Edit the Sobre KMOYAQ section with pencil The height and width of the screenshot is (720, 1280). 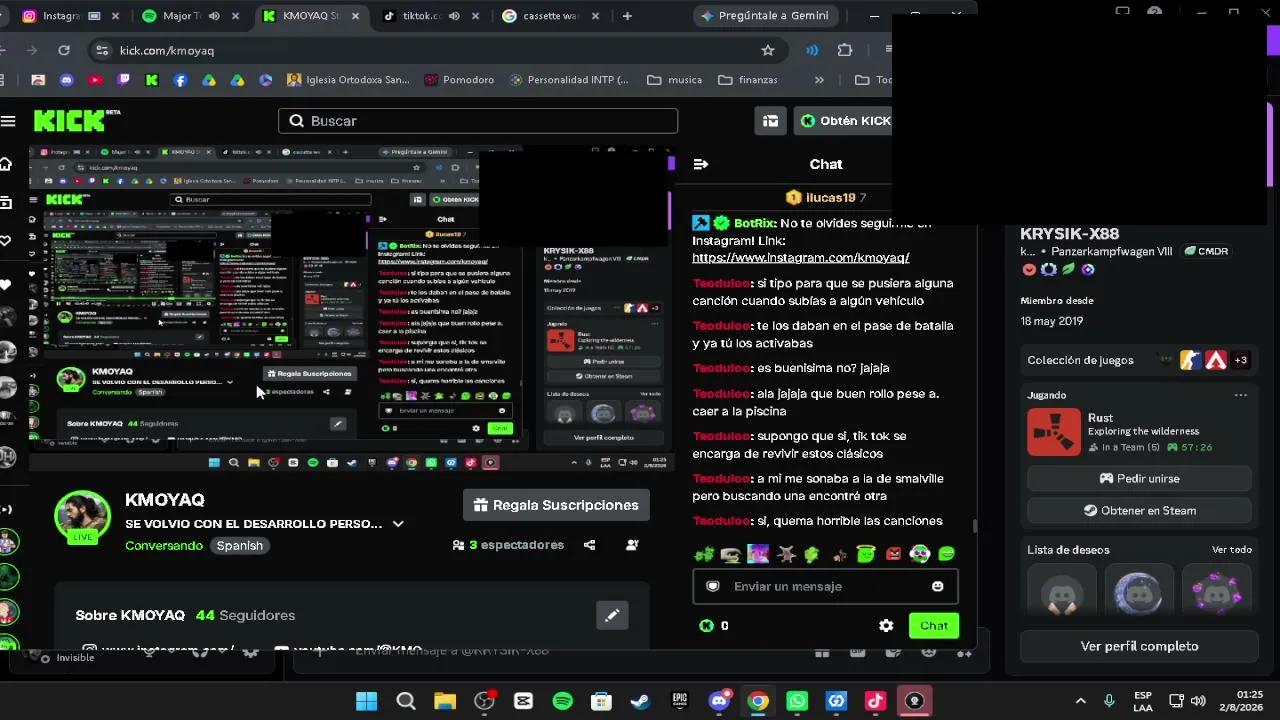[x=612, y=615]
